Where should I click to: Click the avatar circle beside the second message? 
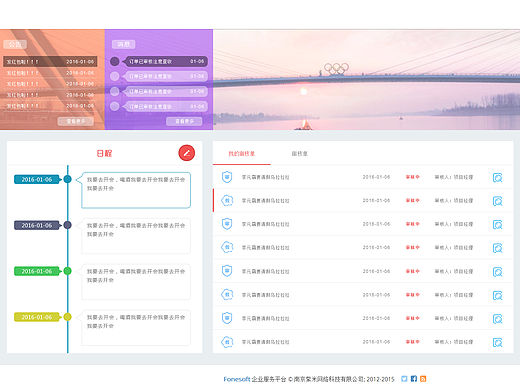pyautogui.click(x=115, y=76)
